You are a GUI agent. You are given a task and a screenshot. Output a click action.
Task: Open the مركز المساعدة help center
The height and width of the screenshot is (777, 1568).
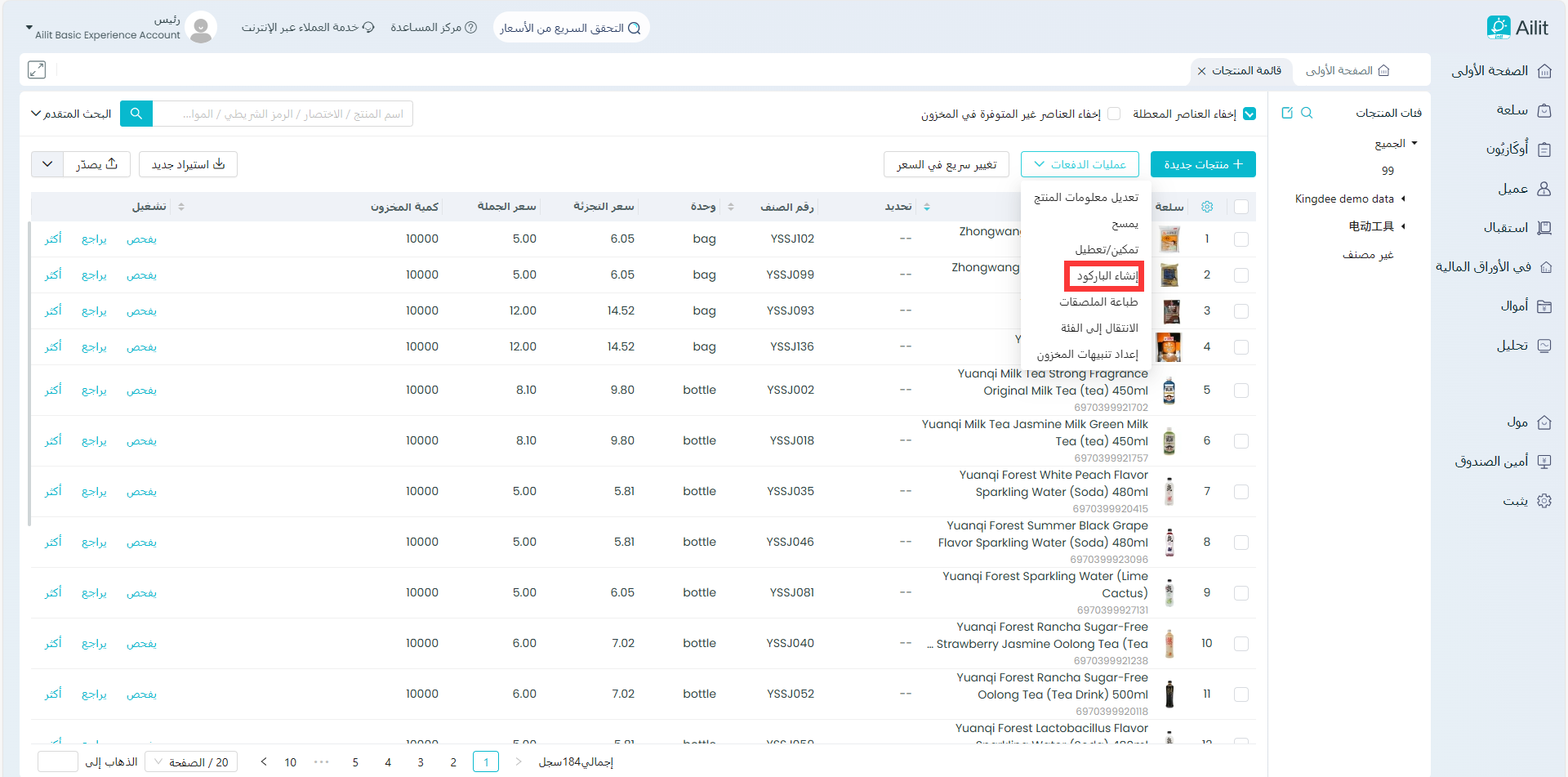click(x=433, y=28)
